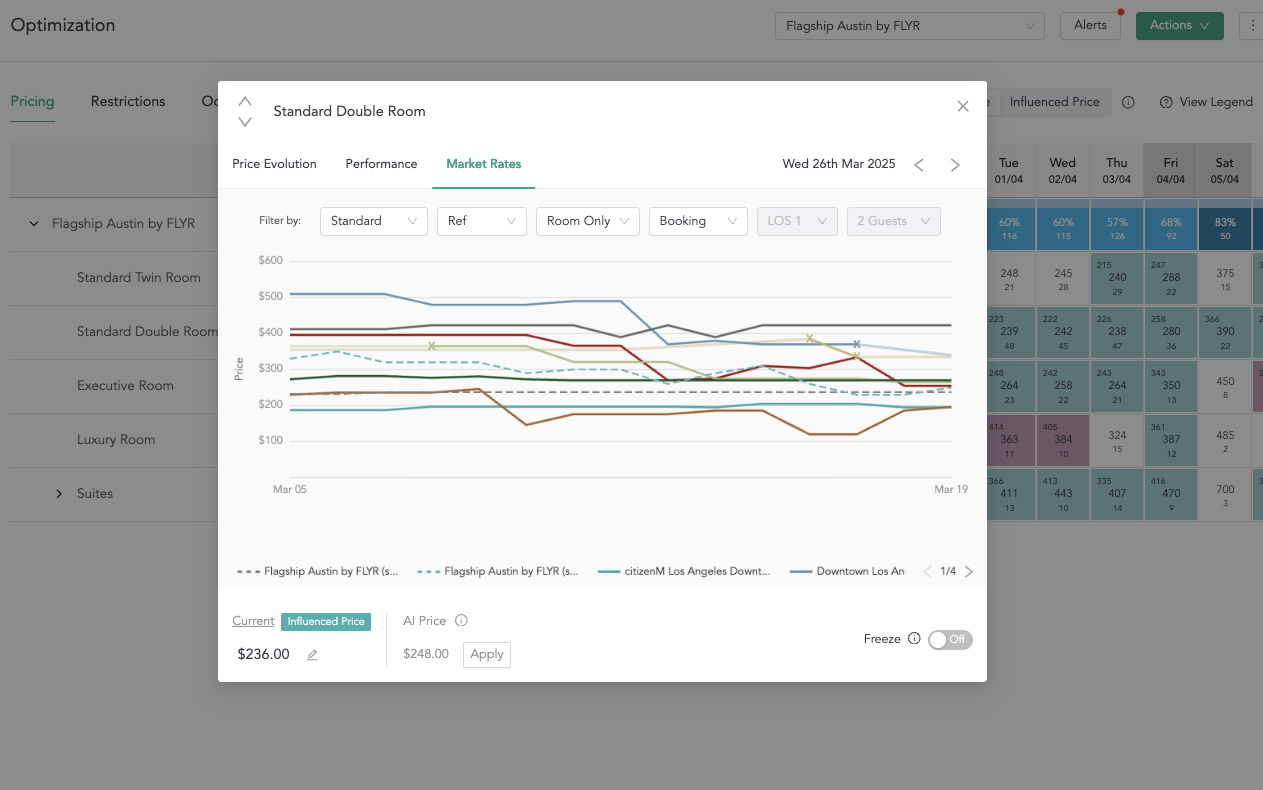Move to previous room type with up chevron

point(245,101)
